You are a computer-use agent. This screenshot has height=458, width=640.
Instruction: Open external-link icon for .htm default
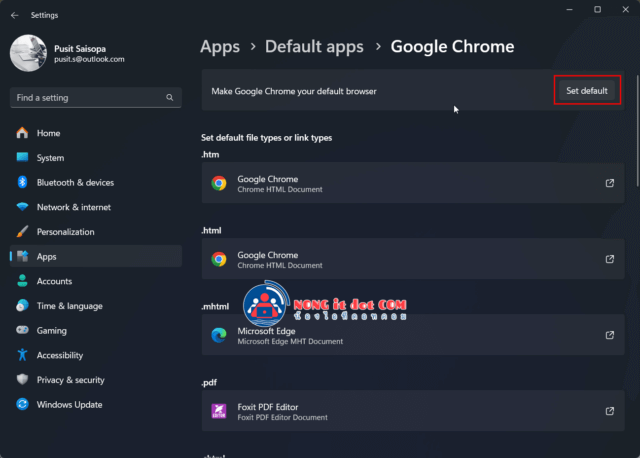609,183
